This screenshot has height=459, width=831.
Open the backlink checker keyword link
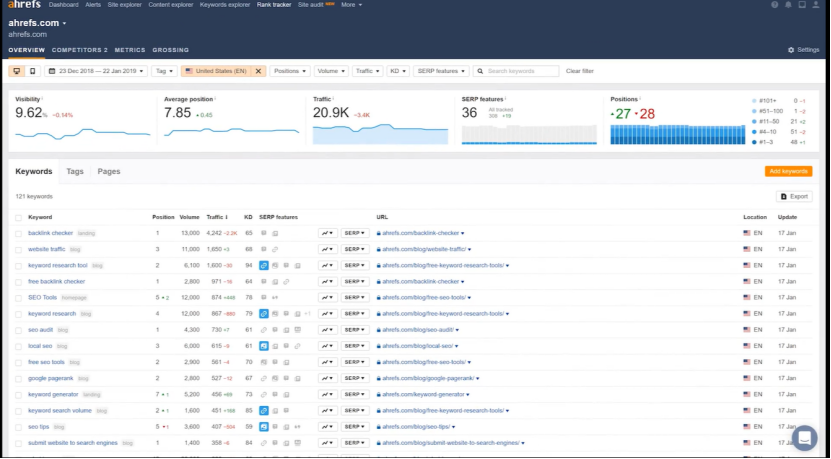(x=50, y=233)
